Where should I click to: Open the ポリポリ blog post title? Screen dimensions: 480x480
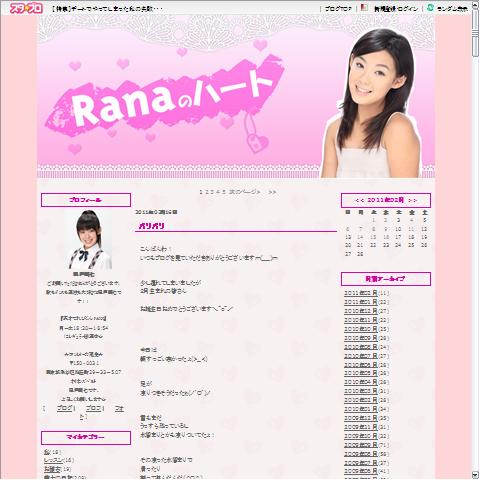151,226
